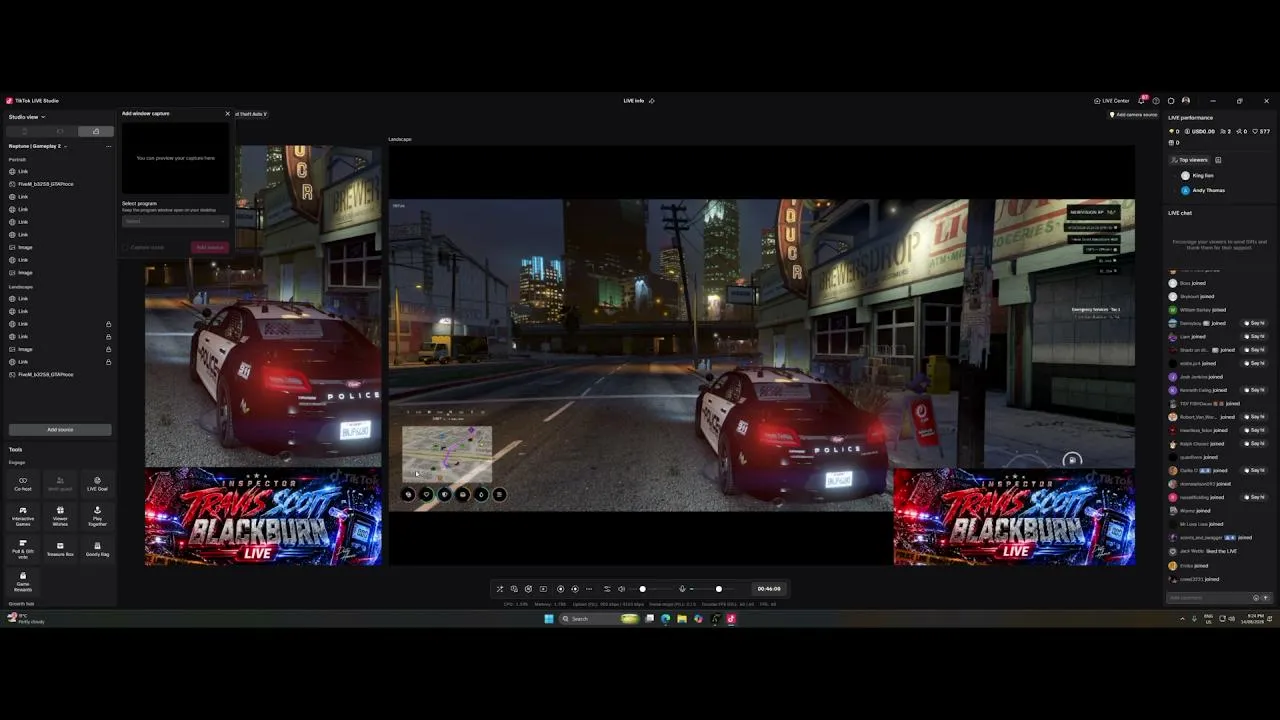Click the record circle icon in control bar
The width and height of the screenshot is (1280, 720).
tap(560, 589)
